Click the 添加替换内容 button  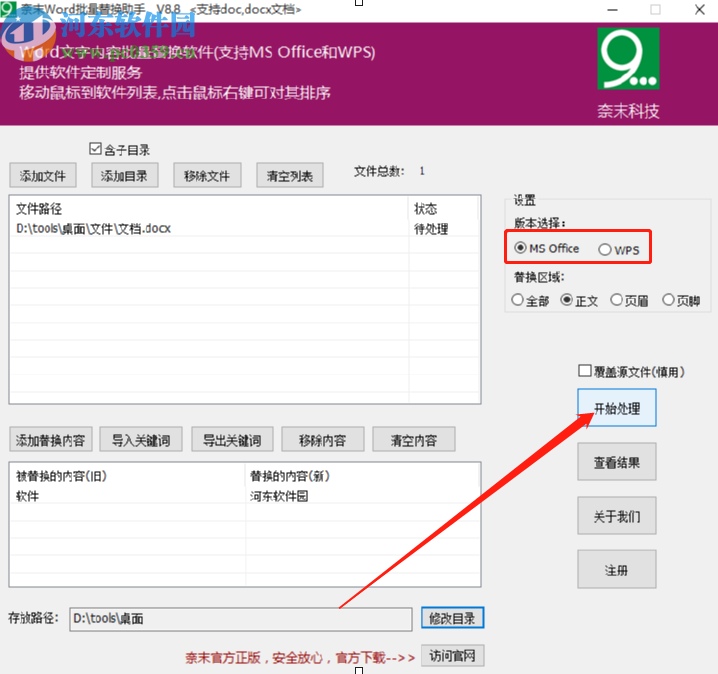50,440
